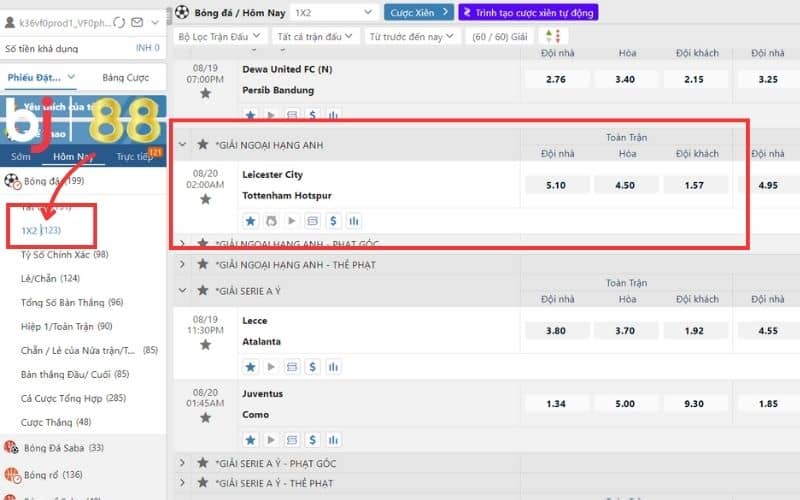Viewport: 800px width, 500px height.
Task: Select the 1X2 (123) link in the sidebar
Action: pyautogui.click(x=41, y=230)
